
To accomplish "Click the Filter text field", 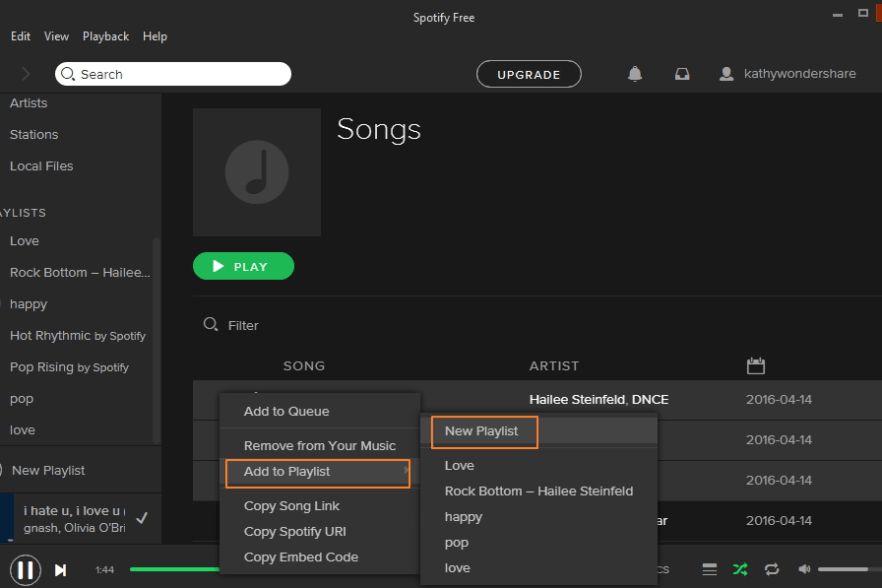I will pyautogui.click(x=243, y=325).
